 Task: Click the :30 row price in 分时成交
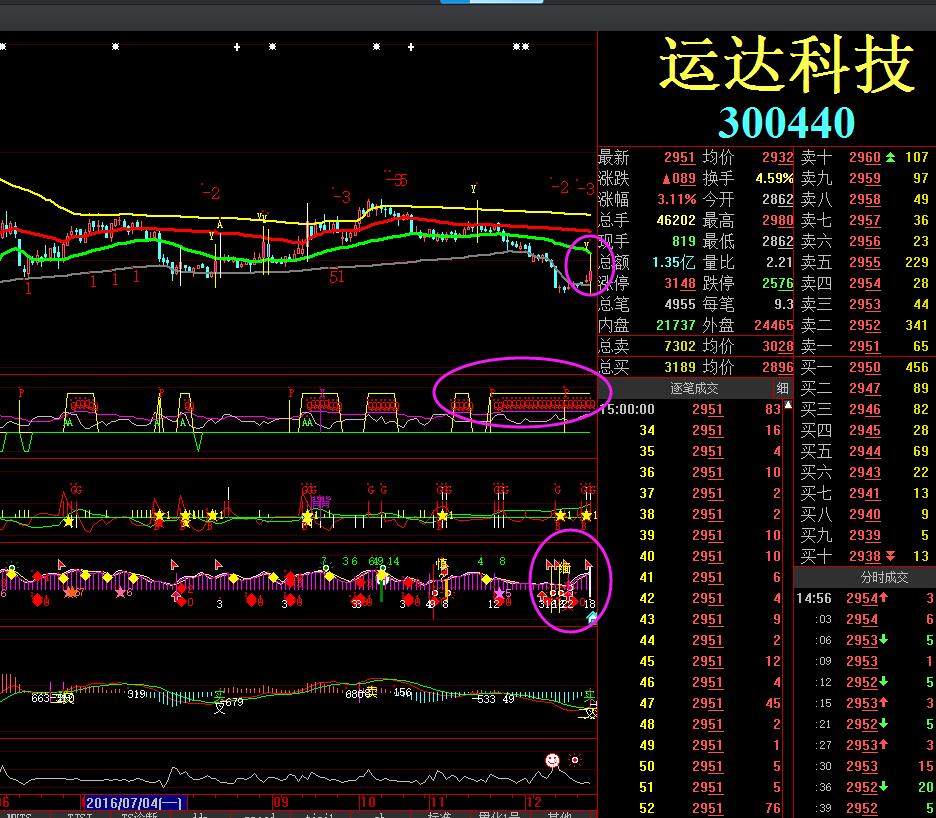[862, 766]
